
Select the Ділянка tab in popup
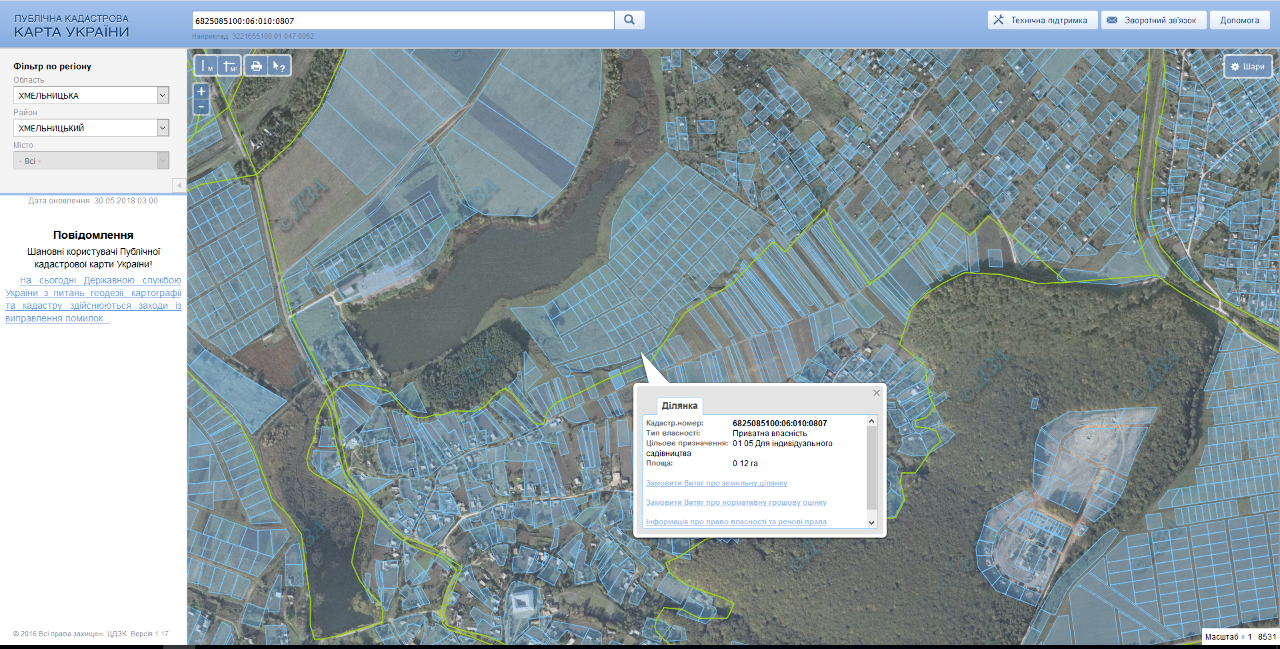coord(680,406)
